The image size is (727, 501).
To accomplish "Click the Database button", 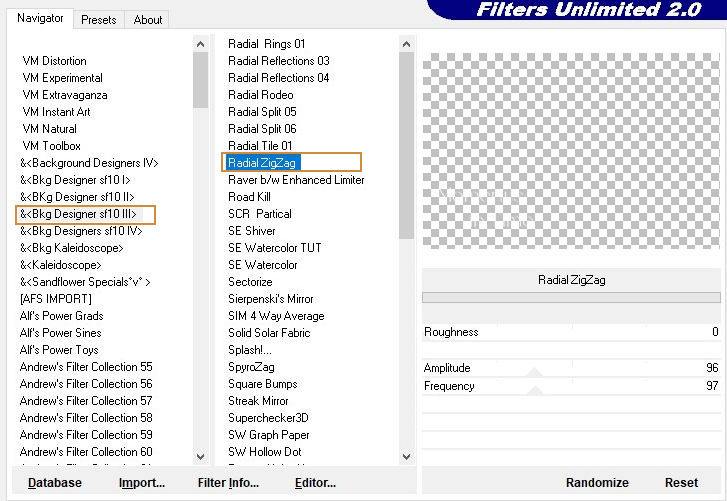I will tap(55, 483).
